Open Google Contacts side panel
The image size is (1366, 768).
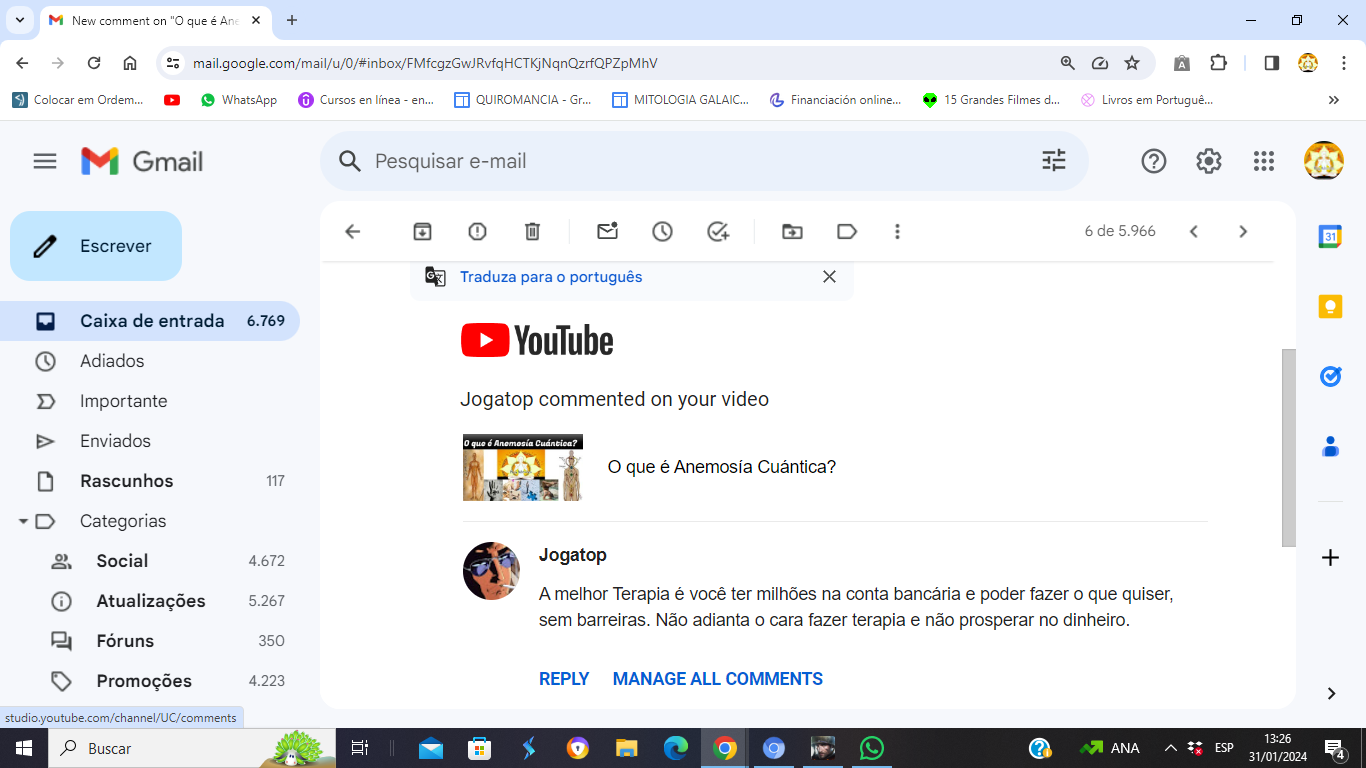point(1330,446)
